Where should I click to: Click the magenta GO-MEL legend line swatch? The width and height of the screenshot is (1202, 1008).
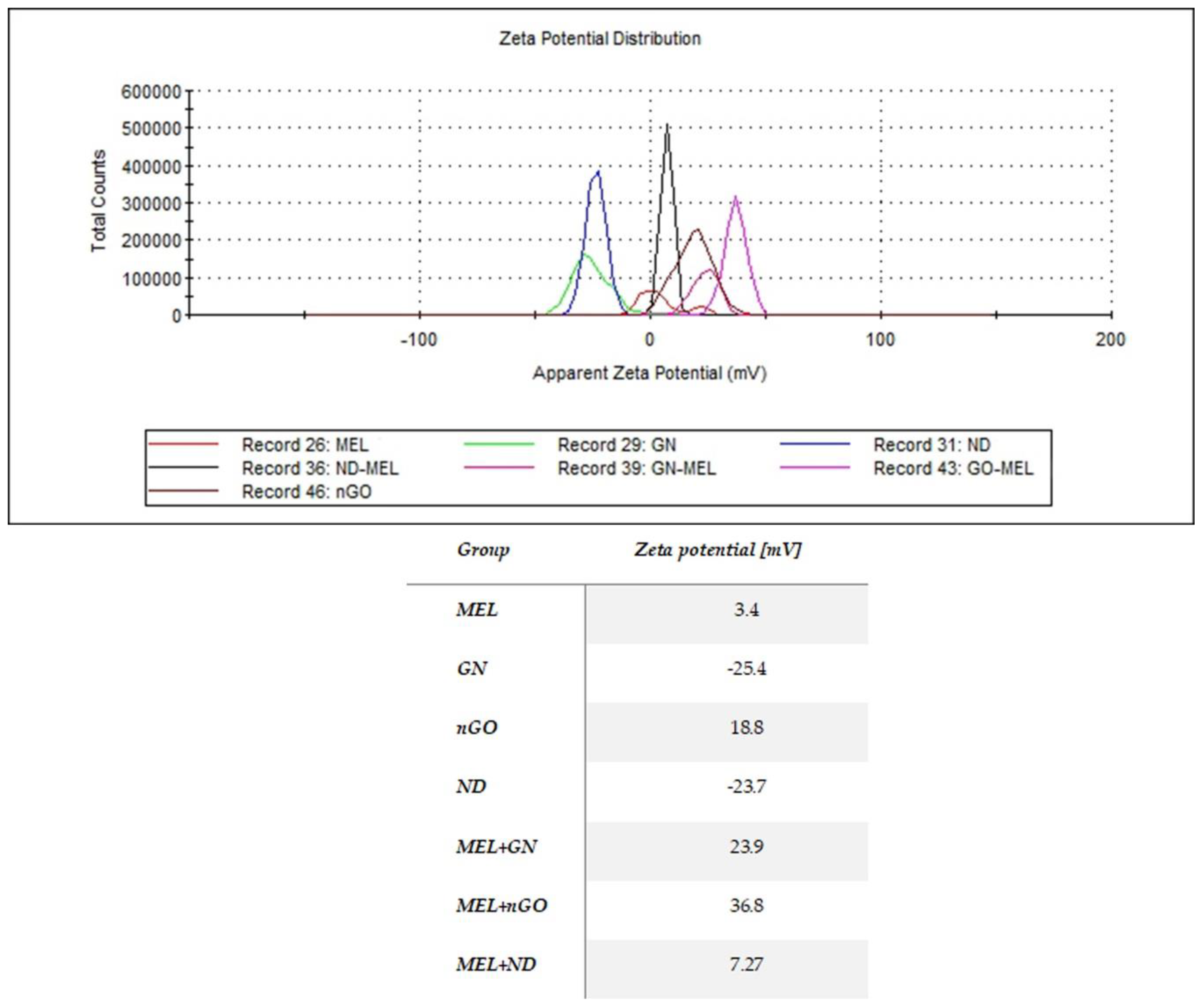click(815, 467)
